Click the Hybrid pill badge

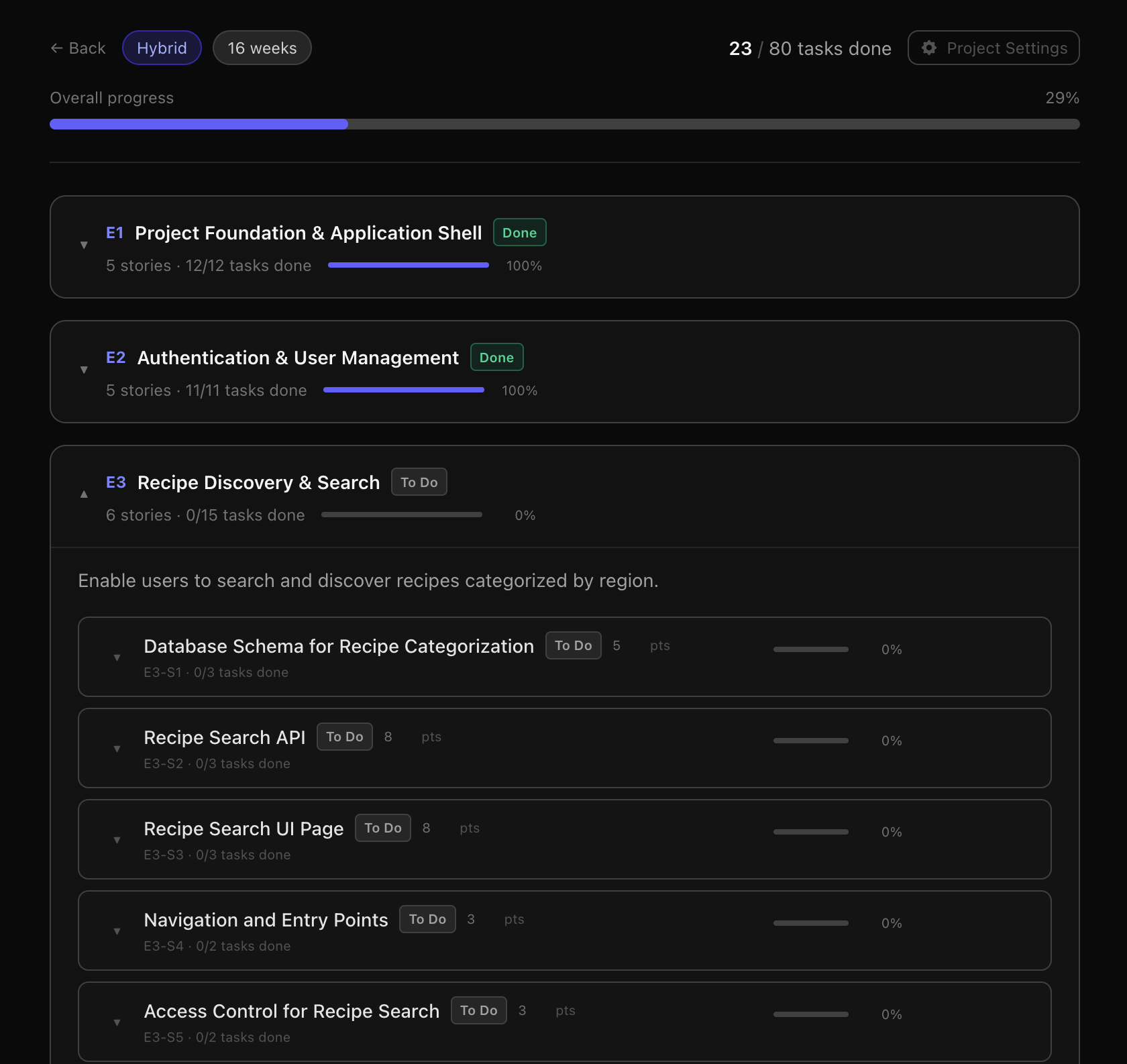point(162,48)
